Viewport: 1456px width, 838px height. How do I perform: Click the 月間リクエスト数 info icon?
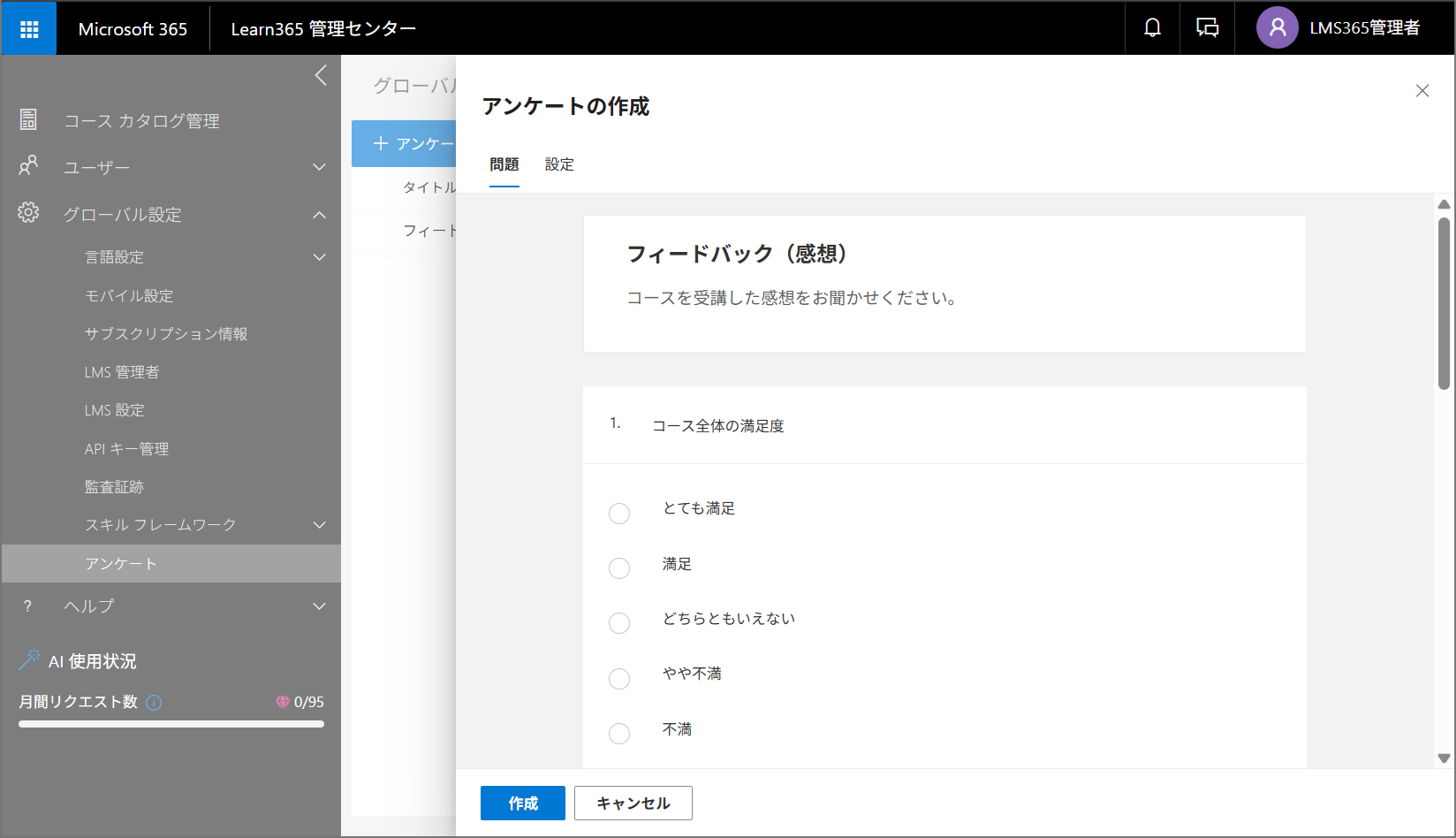pos(154,703)
